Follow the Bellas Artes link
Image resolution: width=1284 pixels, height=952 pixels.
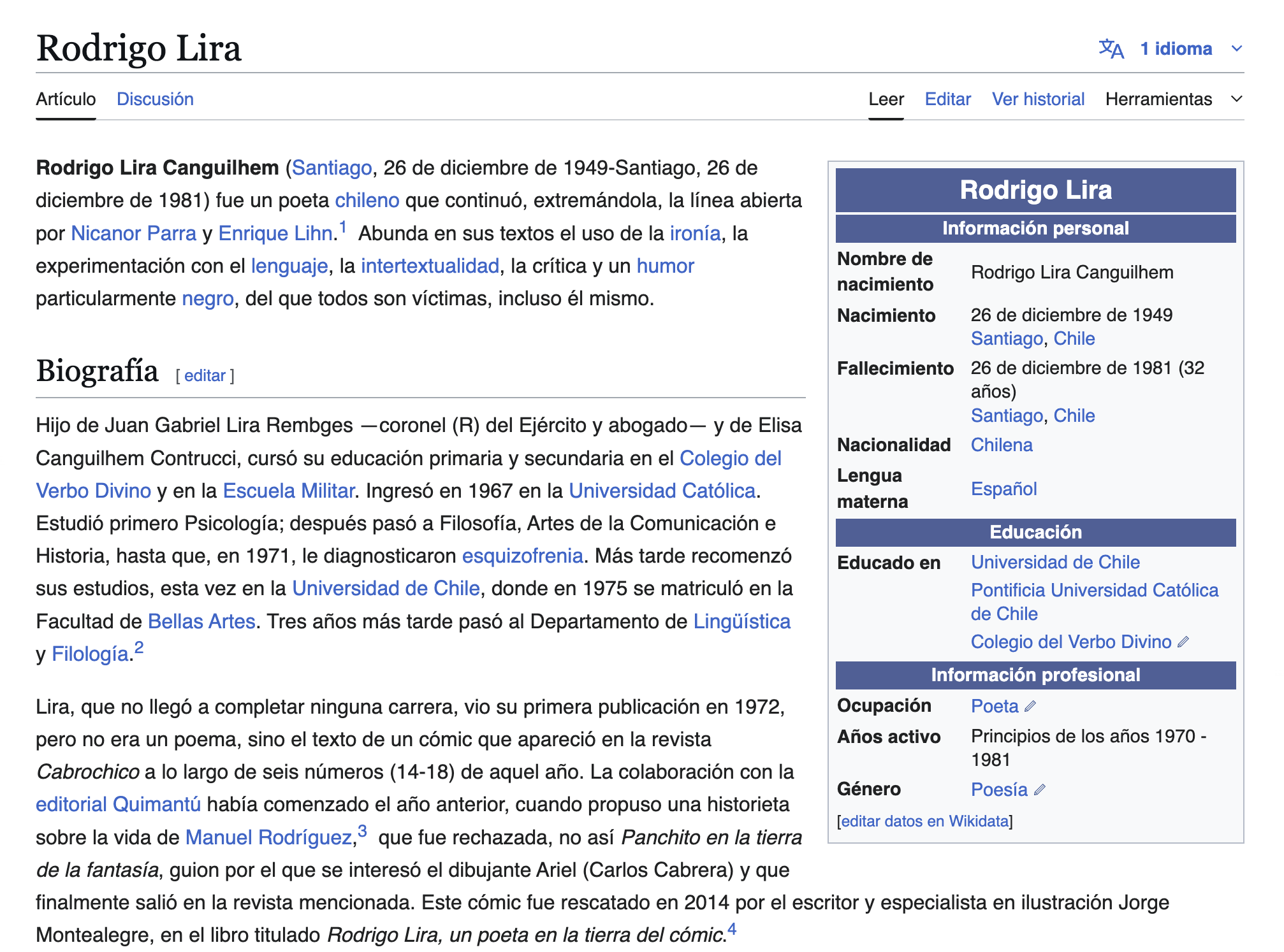point(201,622)
